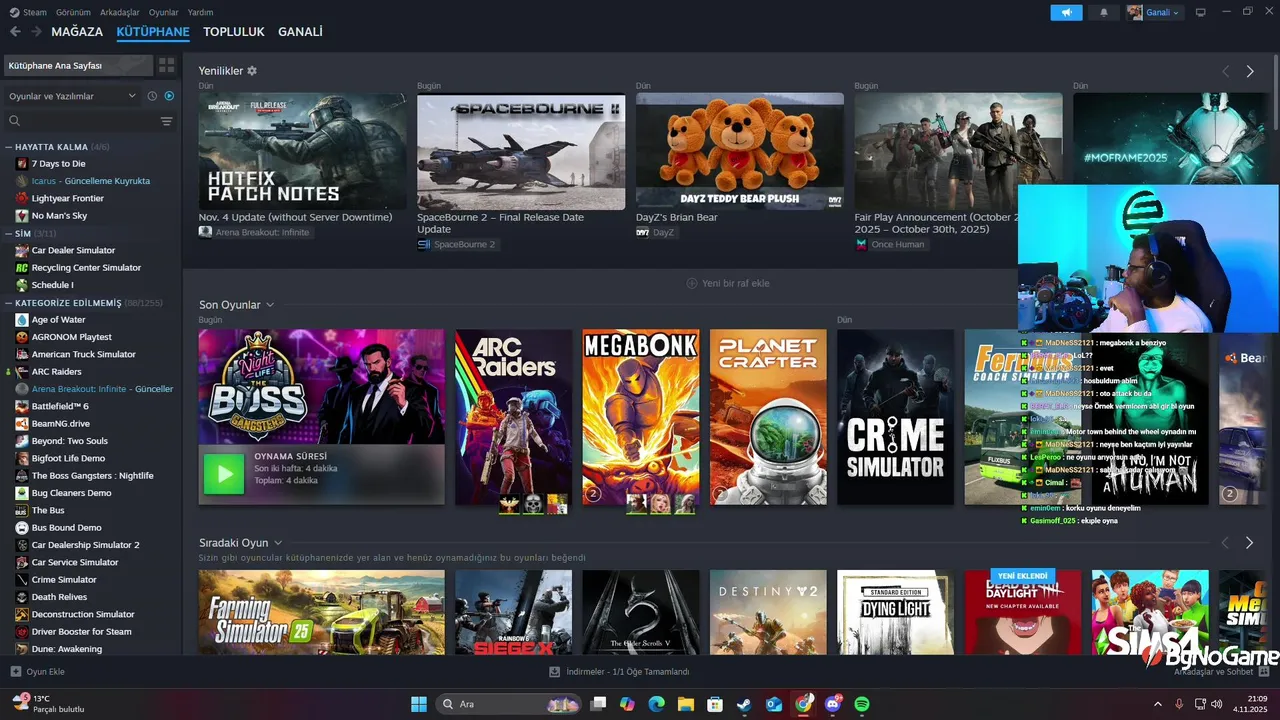Open Copilot from the taskbar
Screen dimensions: 1280x720
[627, 704]
